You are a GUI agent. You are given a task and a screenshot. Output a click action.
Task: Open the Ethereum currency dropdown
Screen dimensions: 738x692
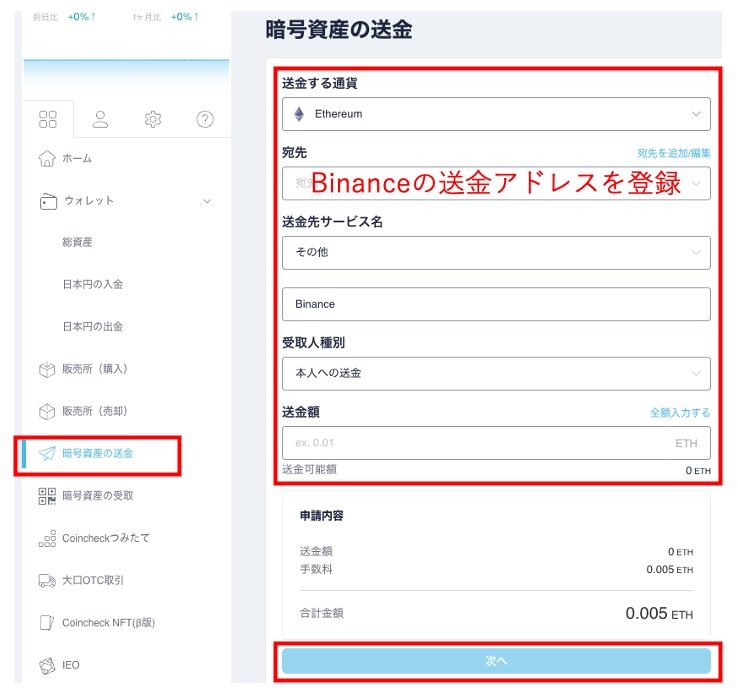pos(496,114)
